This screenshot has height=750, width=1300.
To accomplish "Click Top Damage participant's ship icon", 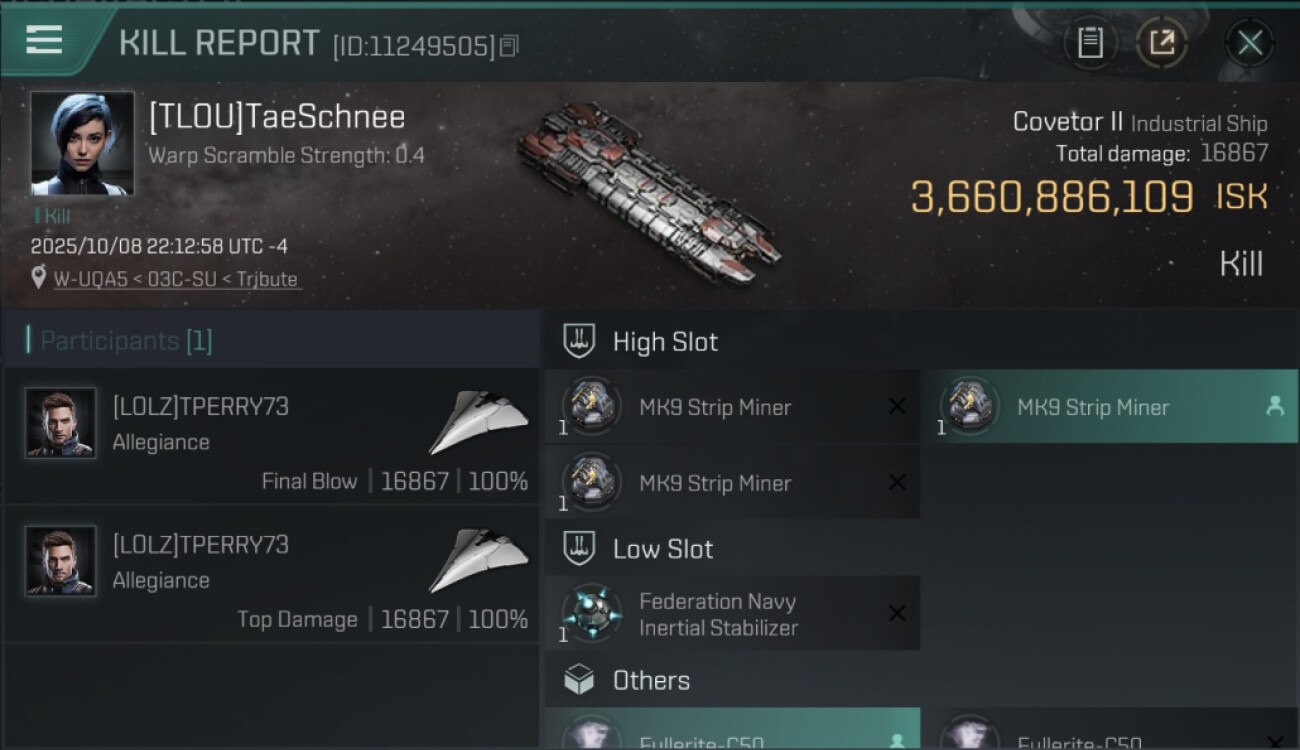I will (x=479, y=560).
